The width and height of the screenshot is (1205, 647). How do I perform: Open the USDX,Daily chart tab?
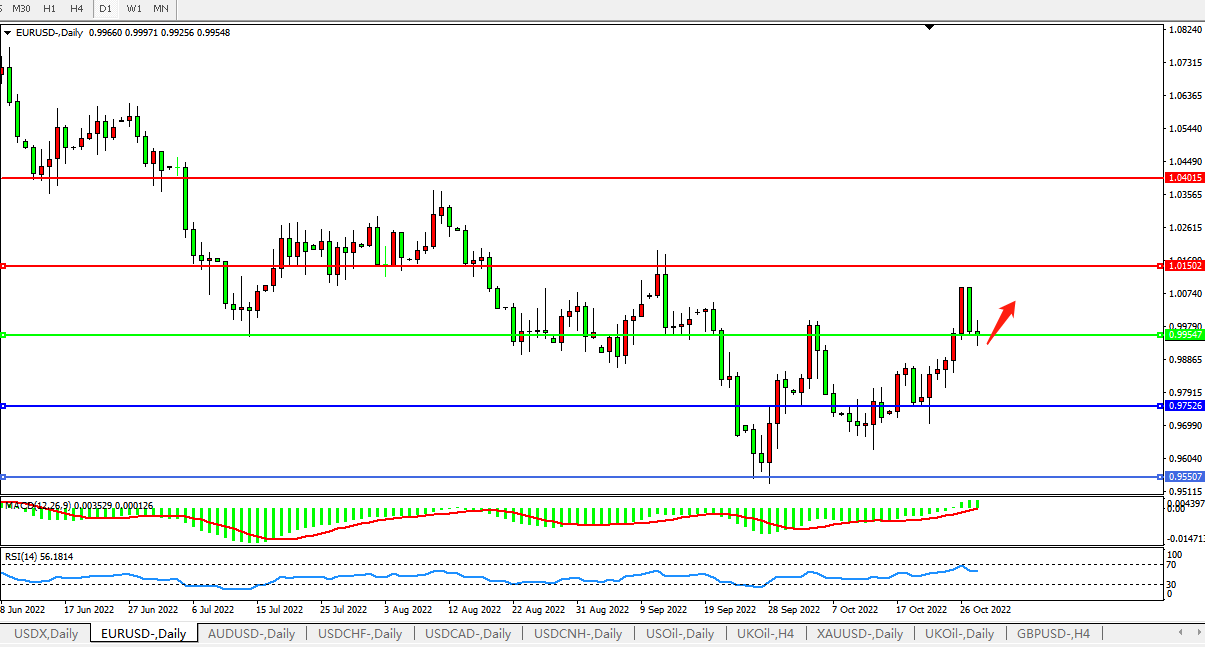(x=44, y=633)
